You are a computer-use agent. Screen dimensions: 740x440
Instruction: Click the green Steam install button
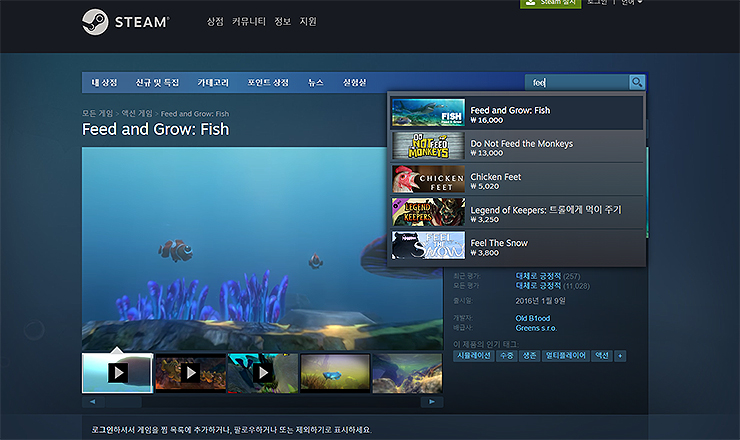pos(551,3)
